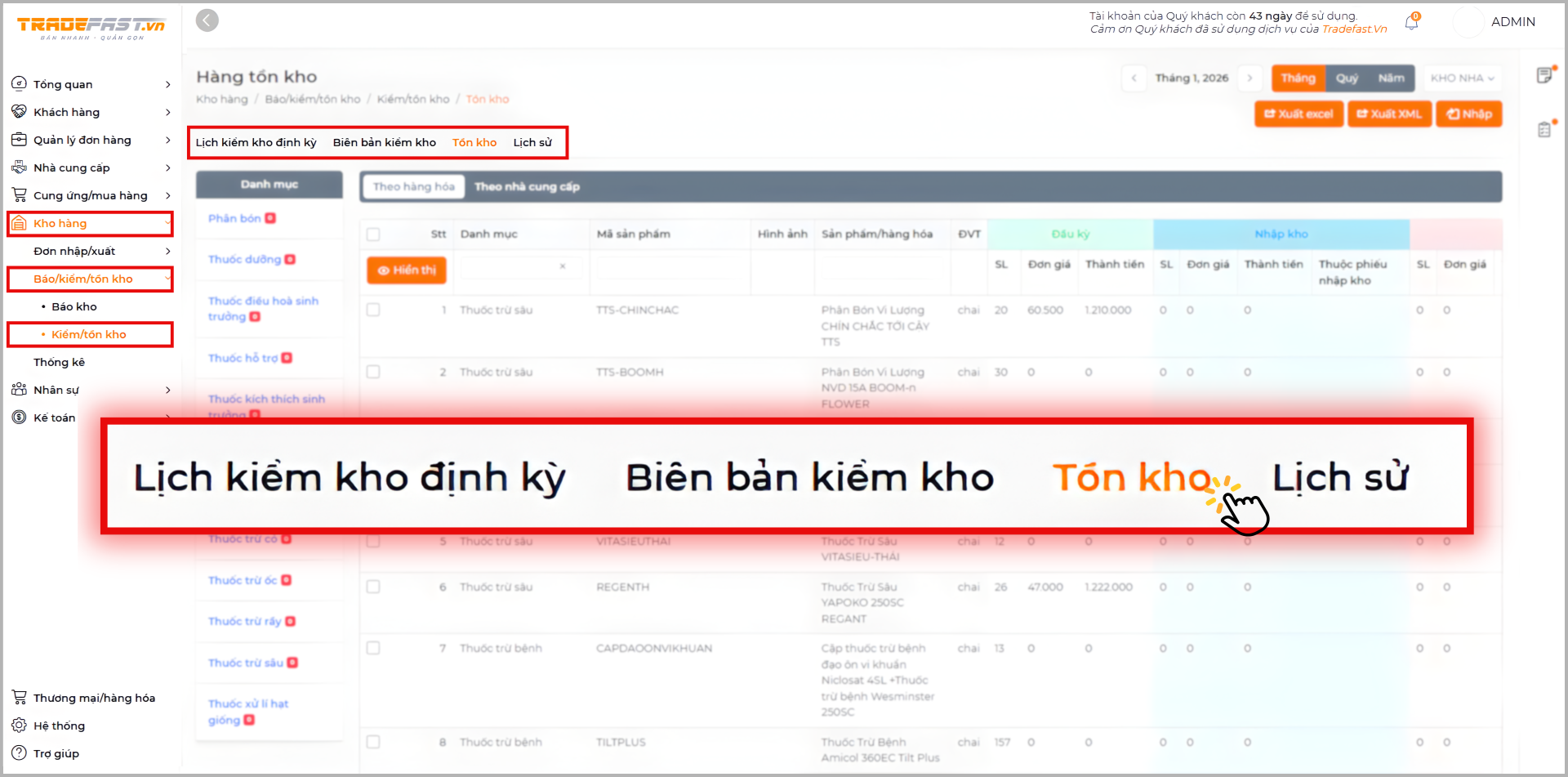The width and height of the screenshot is (1568, 777).
Task: Toggle the select-all checkbox in table header
Action: click(x=373, y=234)
